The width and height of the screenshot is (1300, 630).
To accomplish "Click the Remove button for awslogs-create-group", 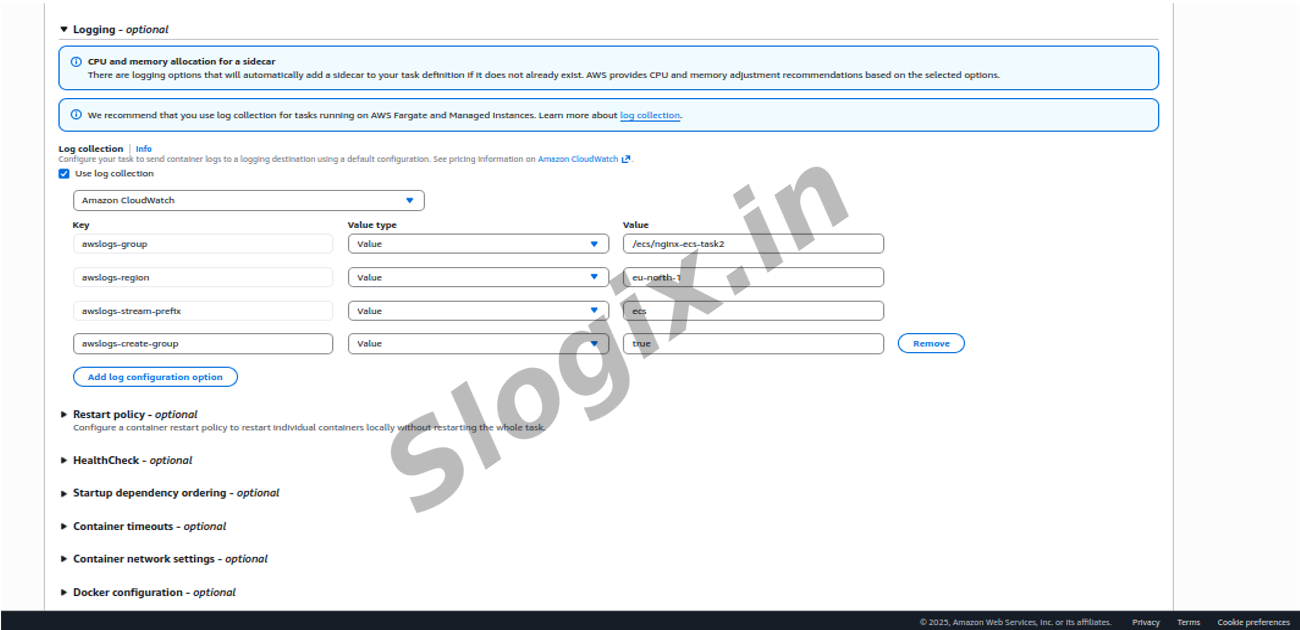I will (x=931, y=344).
